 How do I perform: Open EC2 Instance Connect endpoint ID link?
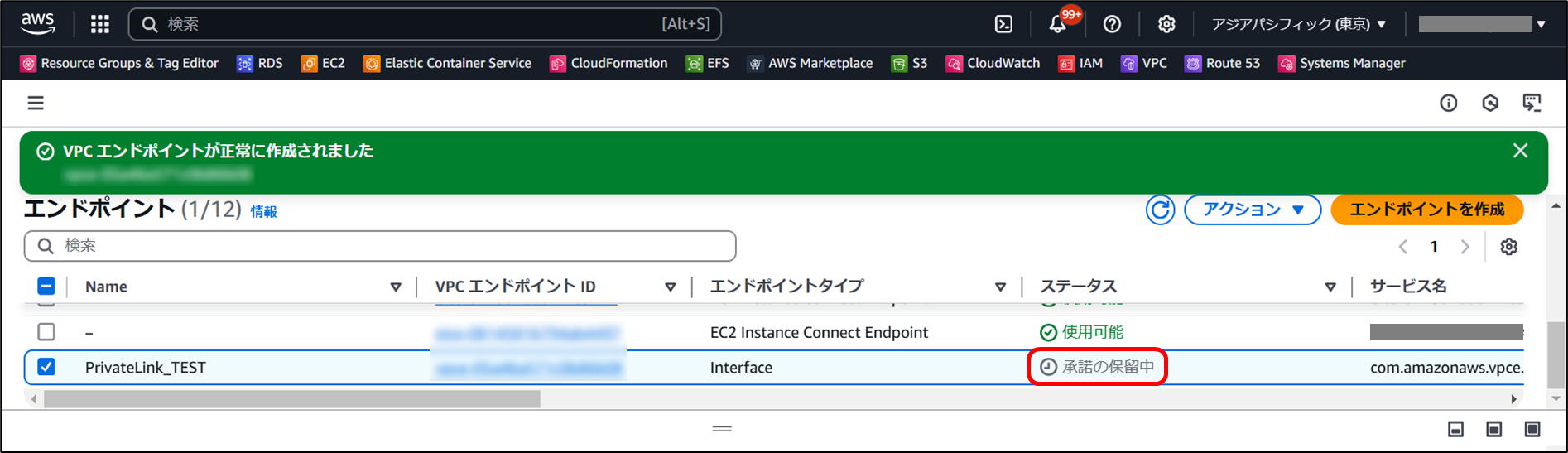click(x=527, y=333)
